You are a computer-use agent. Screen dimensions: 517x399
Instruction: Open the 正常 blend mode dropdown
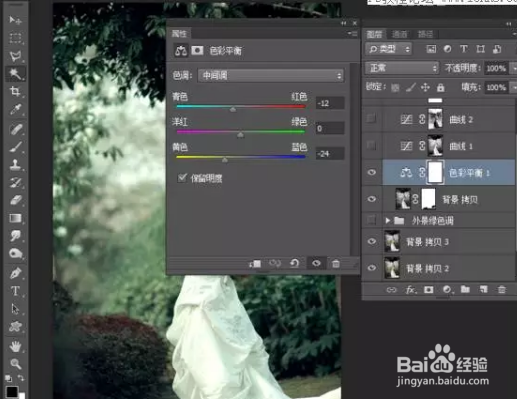point(402,68)
